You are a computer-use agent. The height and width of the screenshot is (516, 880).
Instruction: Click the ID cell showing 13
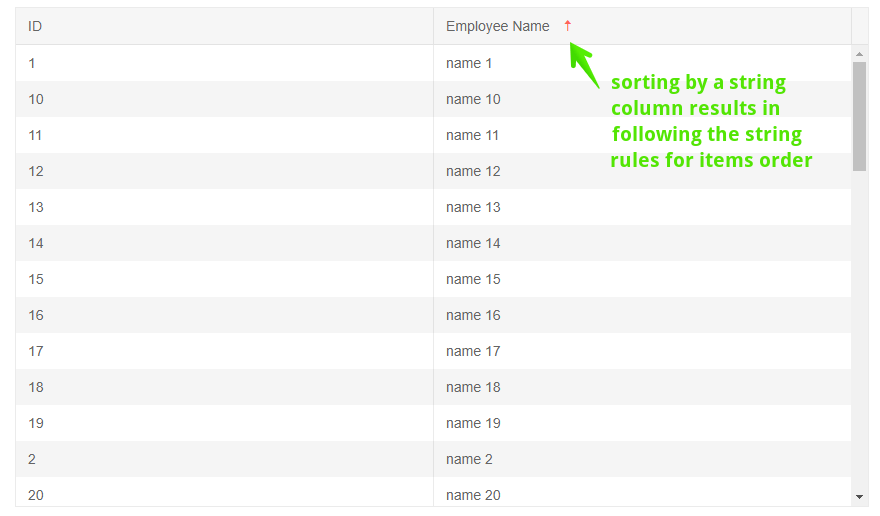[36, 207]
